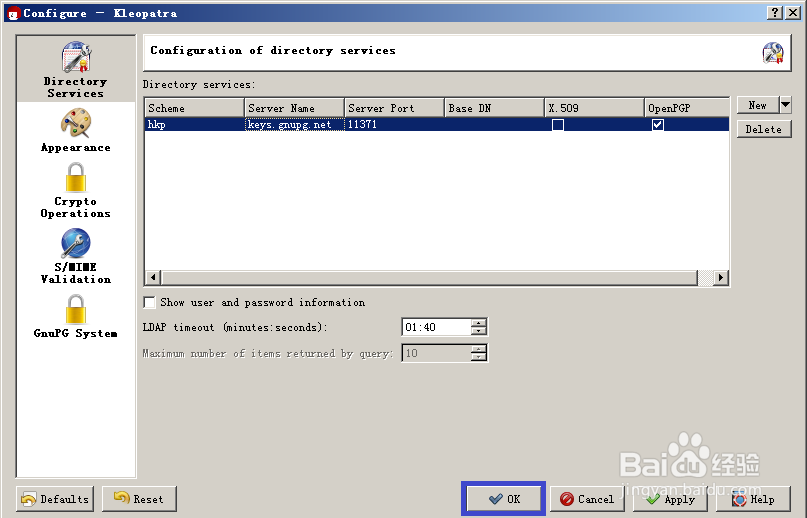Click the X.509 column header
This screenshot has width=807, height=518.
pos(594,108)
